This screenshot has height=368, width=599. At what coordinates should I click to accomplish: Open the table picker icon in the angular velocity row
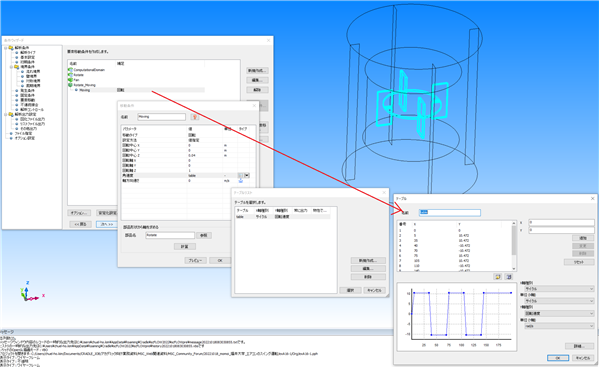click(240, 175)
